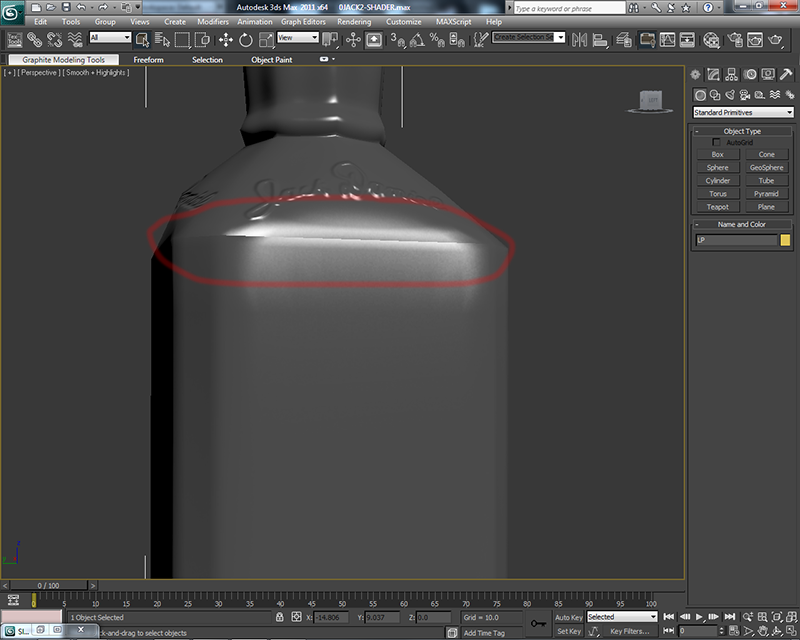
Task: Enable the AutoGrid checkbox
Action: tap(716, 142)
